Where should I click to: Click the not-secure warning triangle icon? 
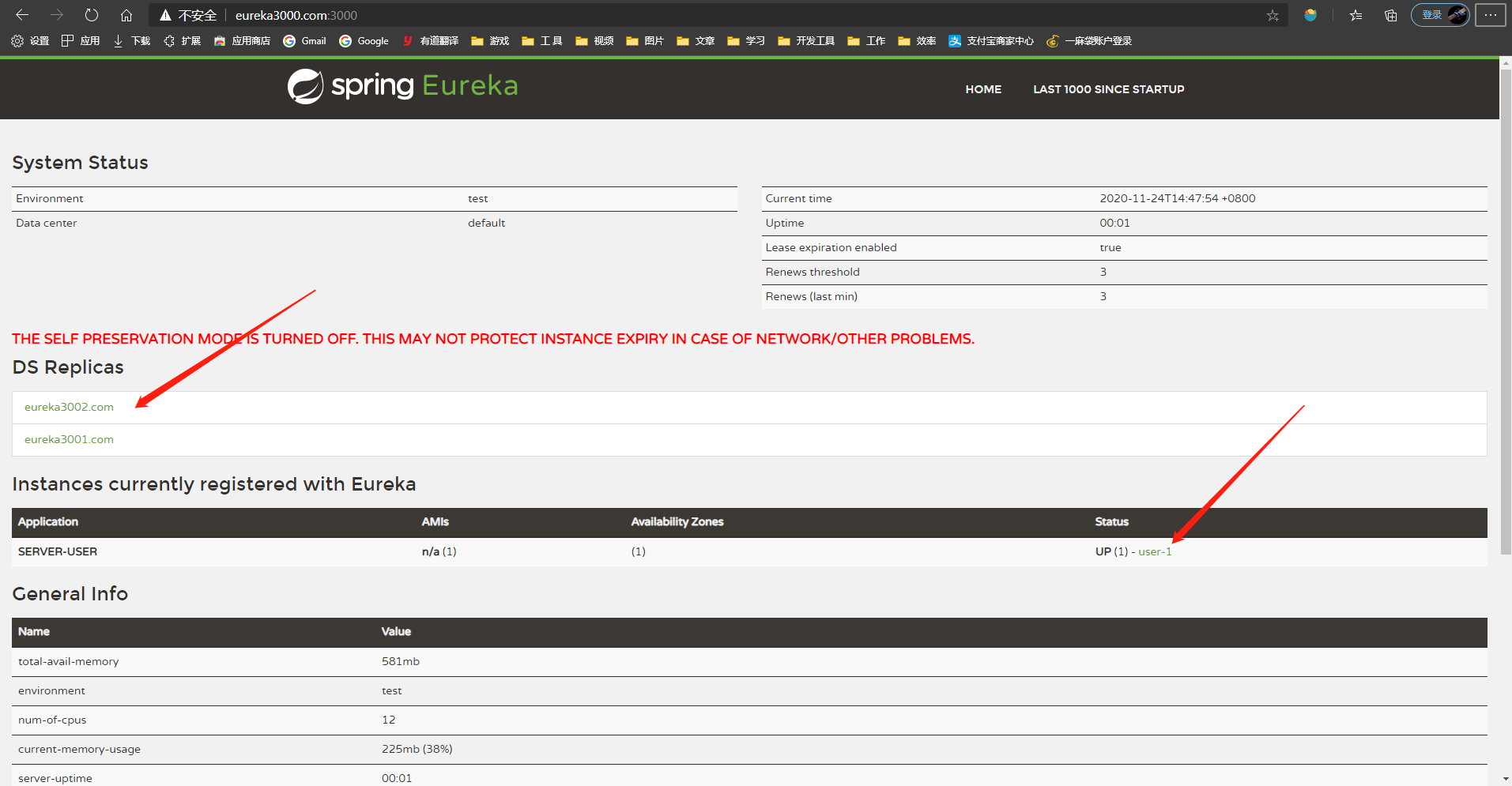click(165, 15)
